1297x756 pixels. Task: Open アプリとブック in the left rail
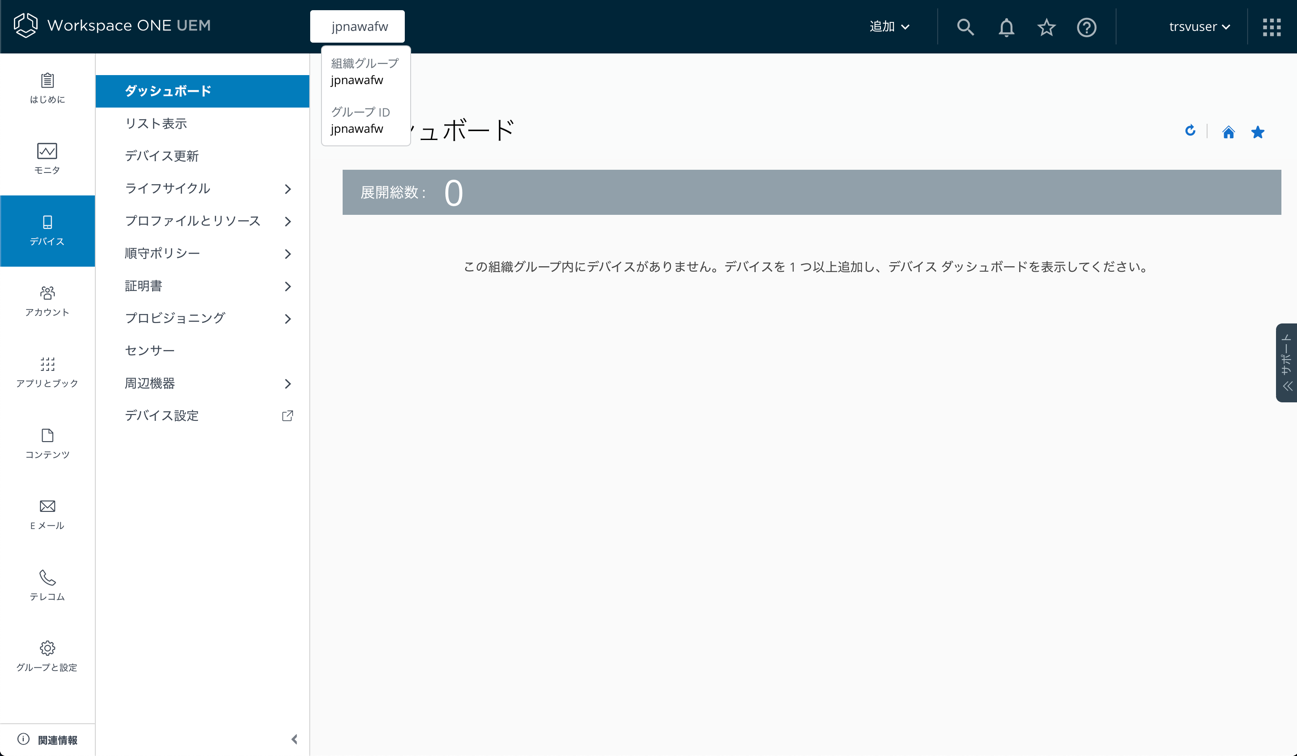47,373
